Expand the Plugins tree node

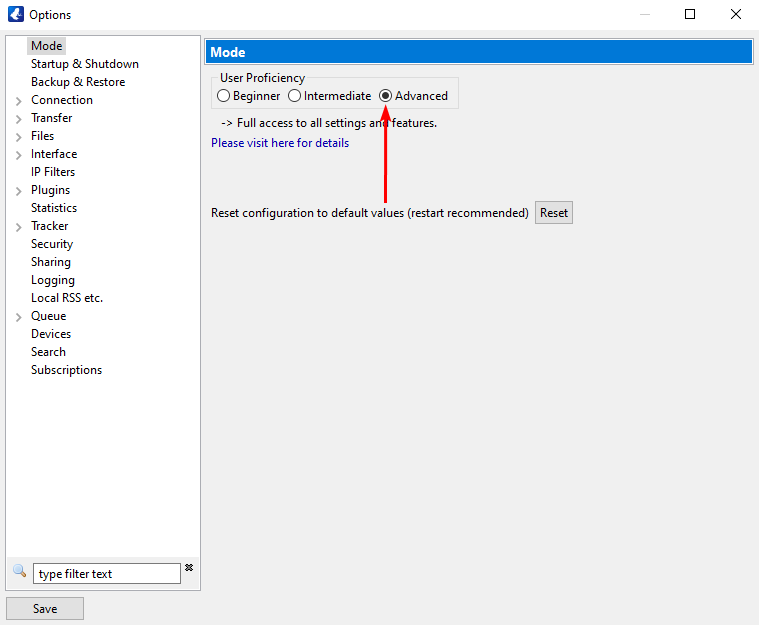[19, 191]
